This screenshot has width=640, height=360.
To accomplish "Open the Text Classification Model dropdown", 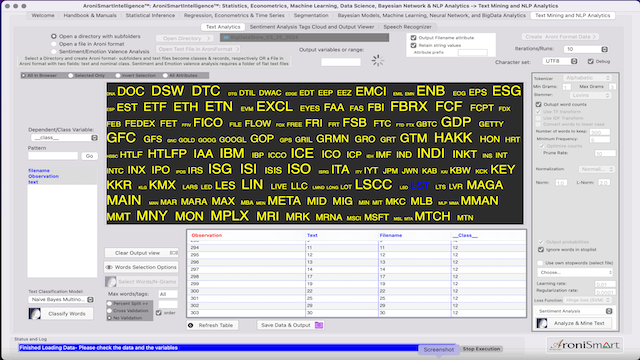I will coord(61,300).
